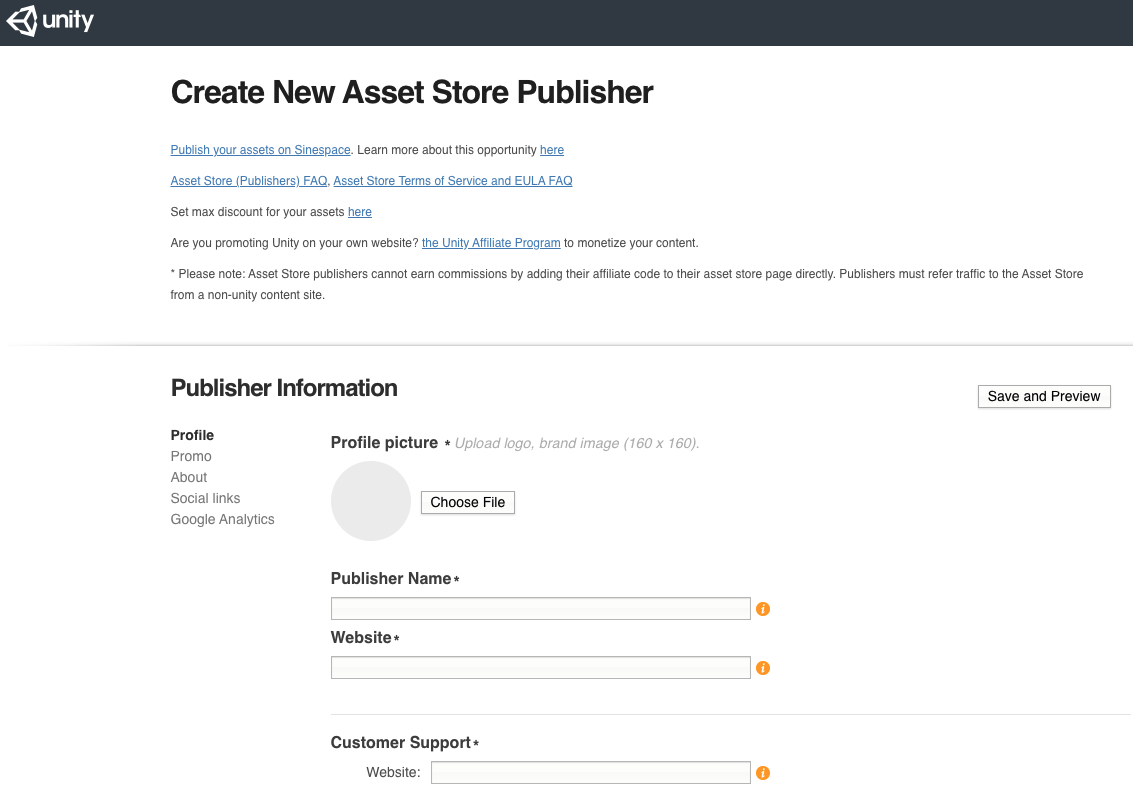Click the 'Profile picture' label

point(384,443)
